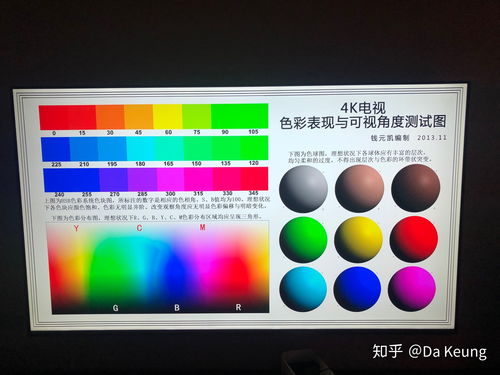Click the number label 0 under the red block
The height and width of the screenshot is (375, 500).
54,133
